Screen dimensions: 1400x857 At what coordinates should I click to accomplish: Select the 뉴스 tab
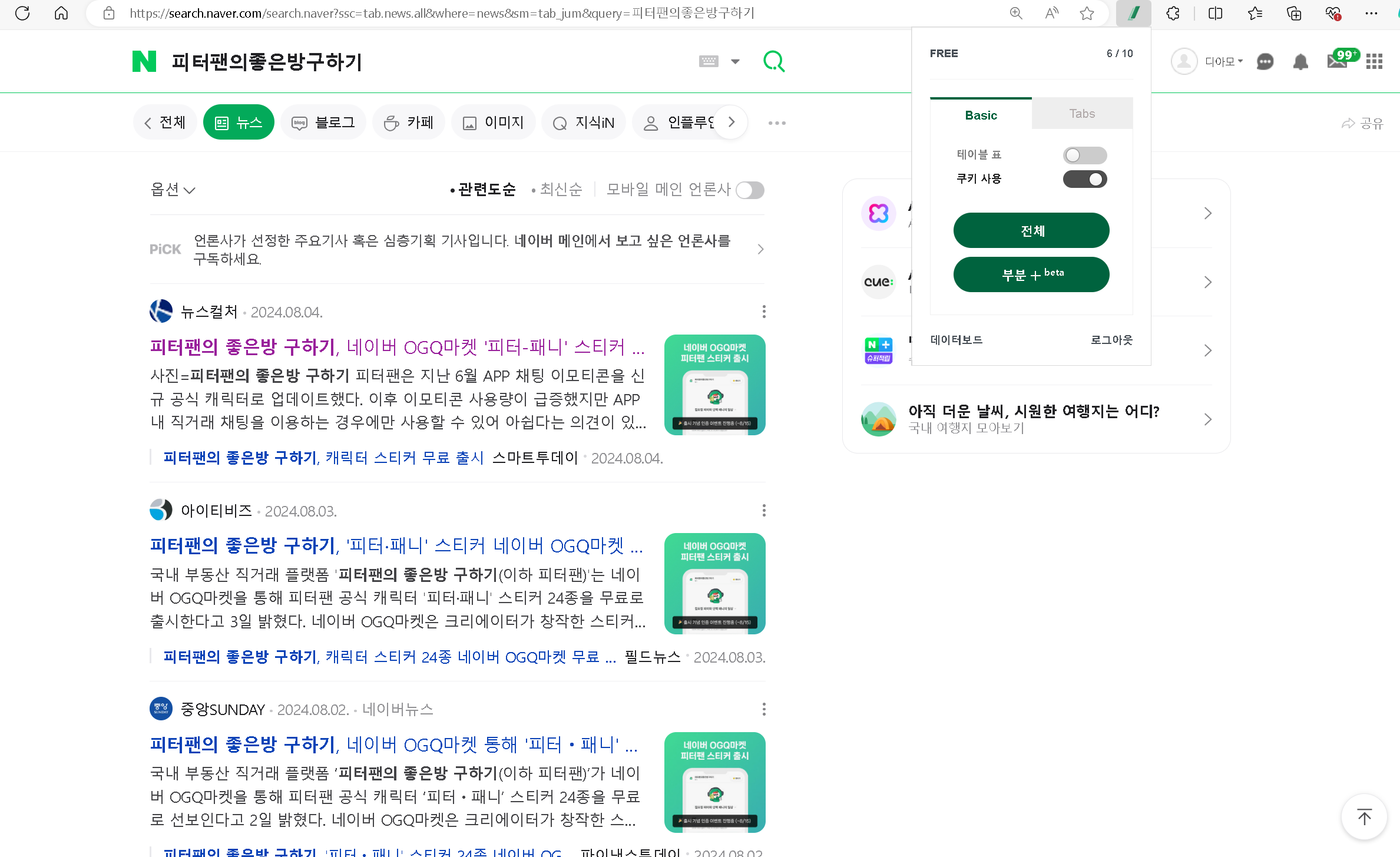point(239,123)
